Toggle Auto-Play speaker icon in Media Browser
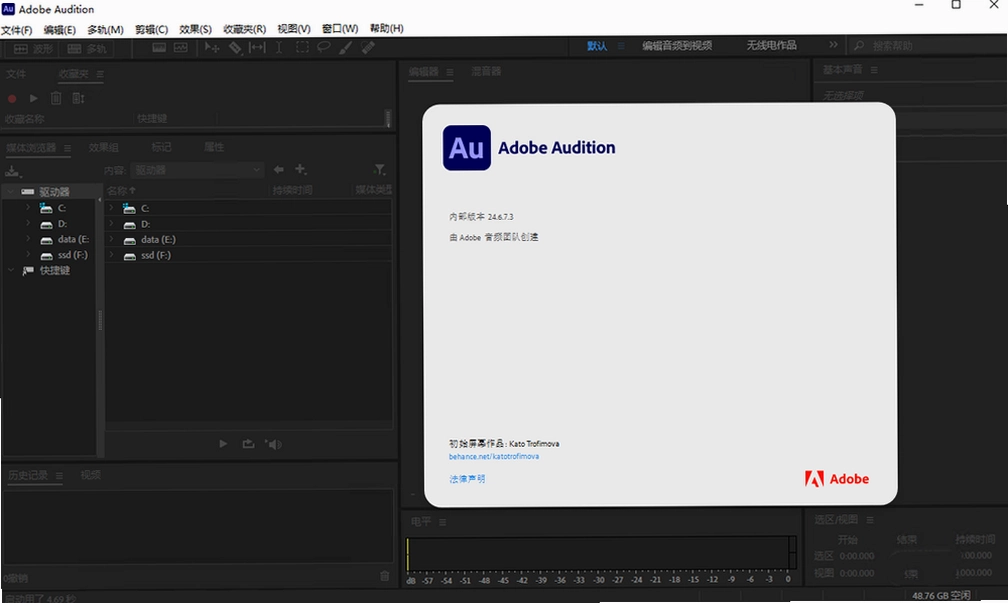This screenshot has width=1008, height=603. click(273, 444)
